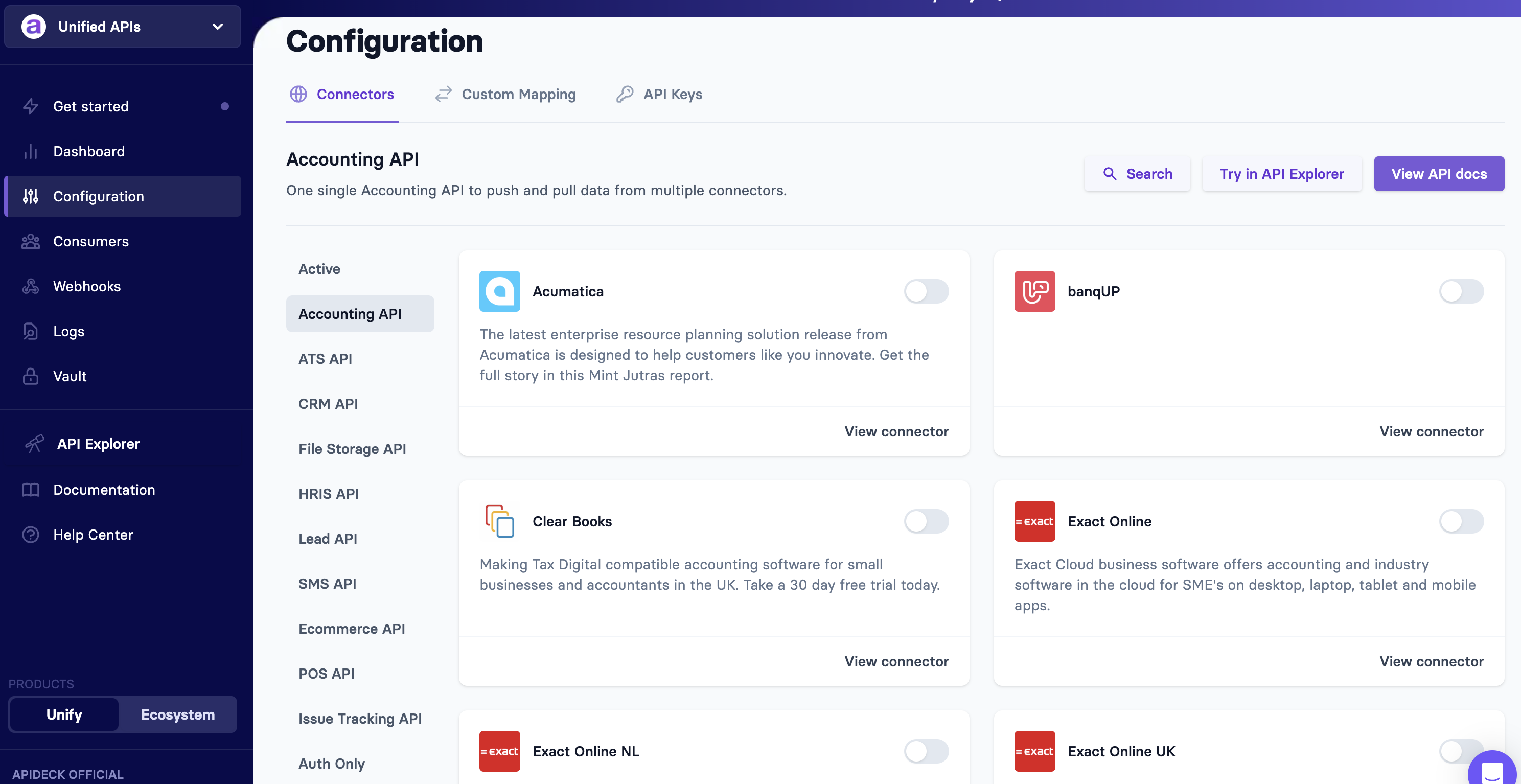Viewport: 1521px width, 784px height.
Task: Open Documentation via the book icon
Action: pyautogui.click(x=31, y=490)
